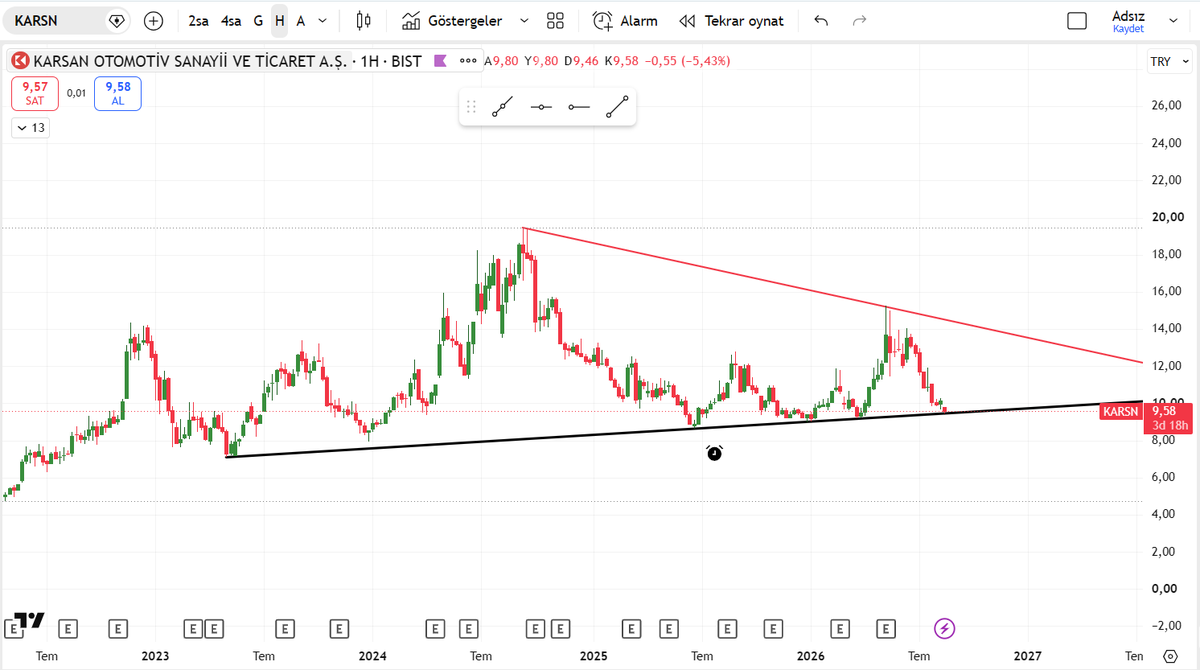Grab the drawing toolbar drag handle
Screen dimensions: 1200x670
tap(472, 107)
